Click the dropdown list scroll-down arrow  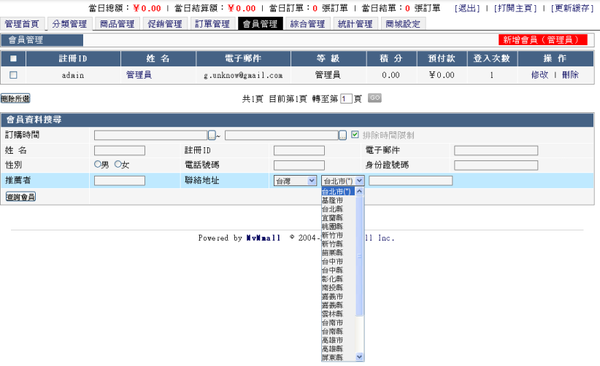click(x=359, y=357)
